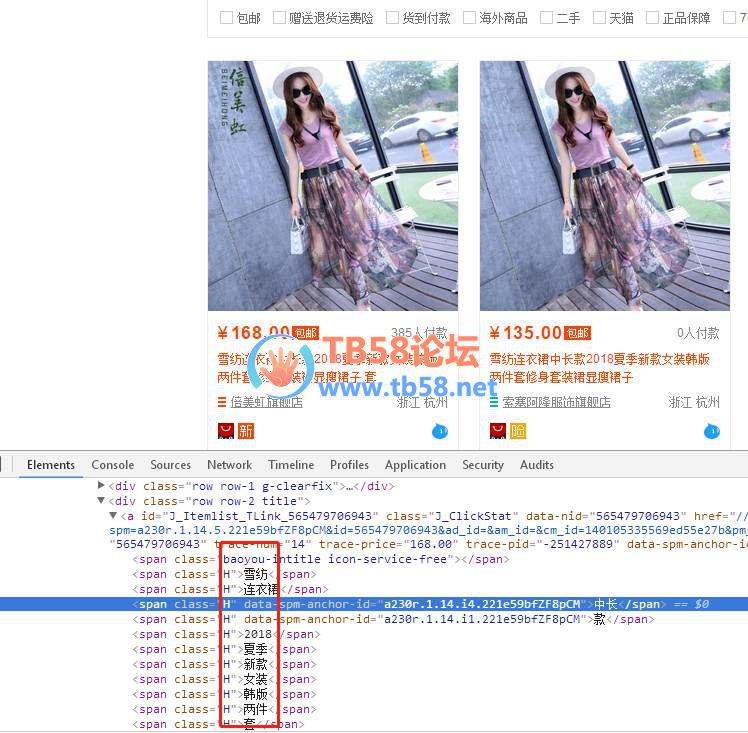Click shop icon beside 索塞阿隆服饰旗舰店
Image resolution: width=748 pixels, height=733 pixels.
(x=495, y=402)
